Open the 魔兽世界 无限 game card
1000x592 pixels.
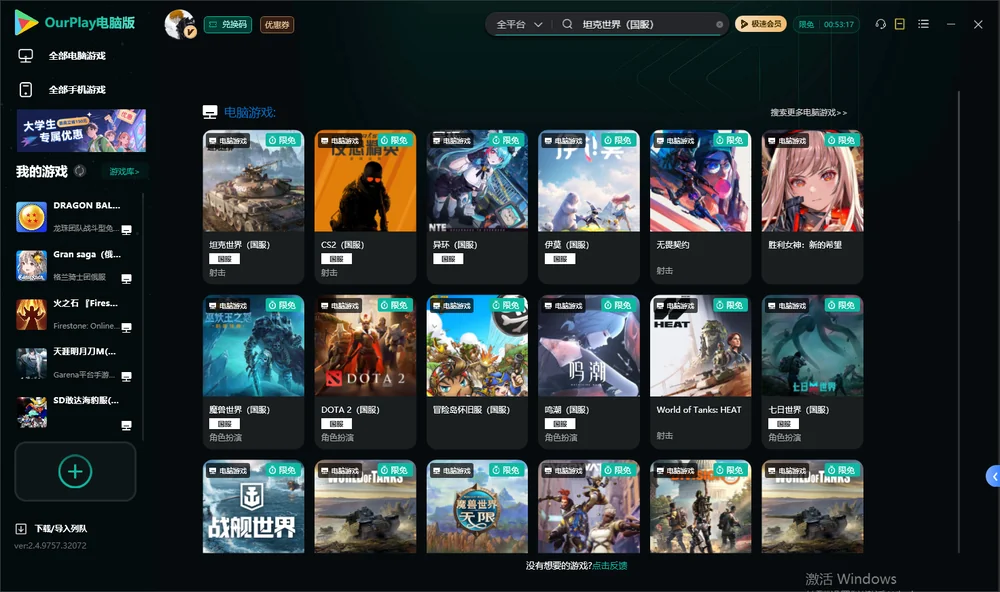pyautogui.click(x=477, y=507)
